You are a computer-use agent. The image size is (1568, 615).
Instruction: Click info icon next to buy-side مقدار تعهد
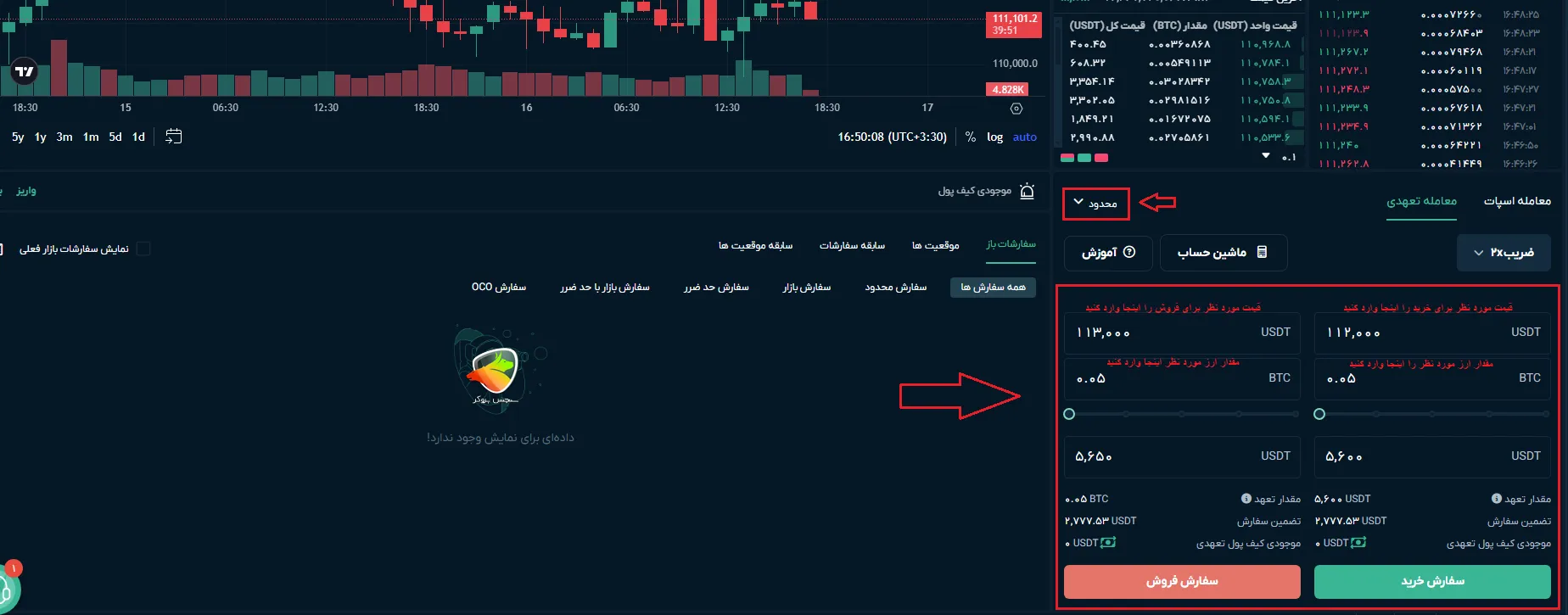click(1497, 499)
